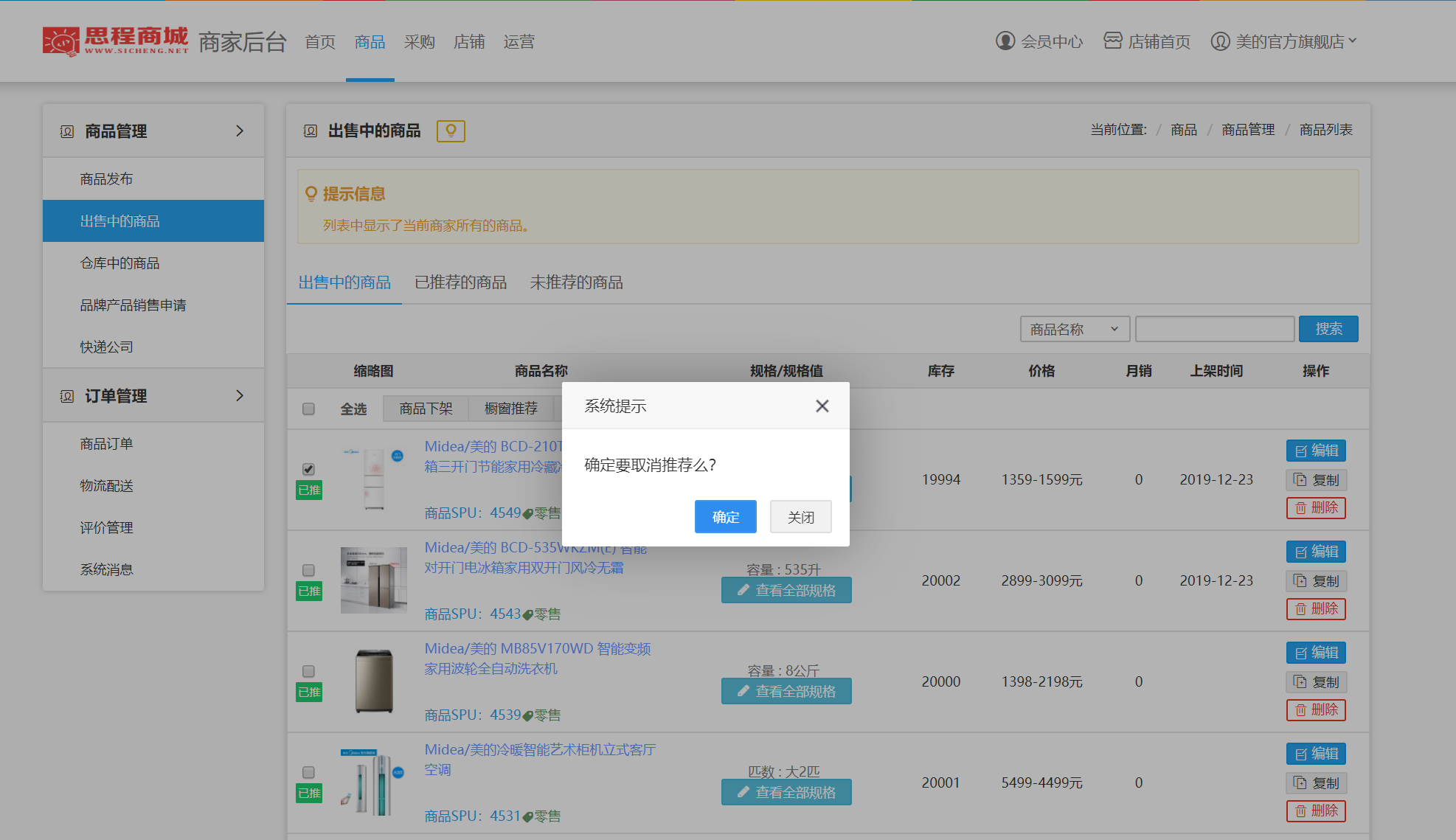Click 复制 for BCD-210T product row

[x=1316, y=480]
